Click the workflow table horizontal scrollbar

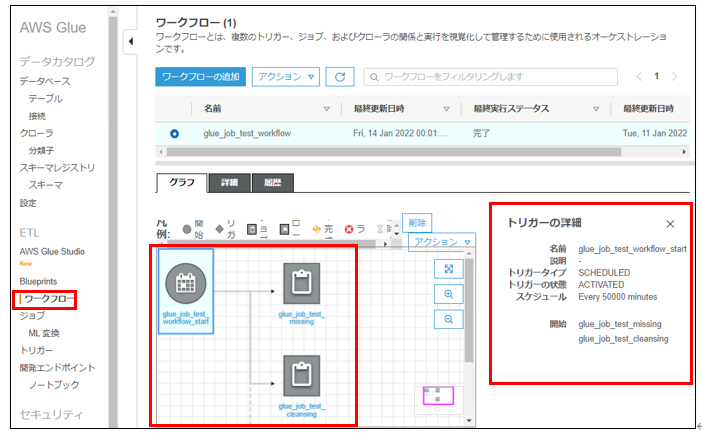[394, 152]
